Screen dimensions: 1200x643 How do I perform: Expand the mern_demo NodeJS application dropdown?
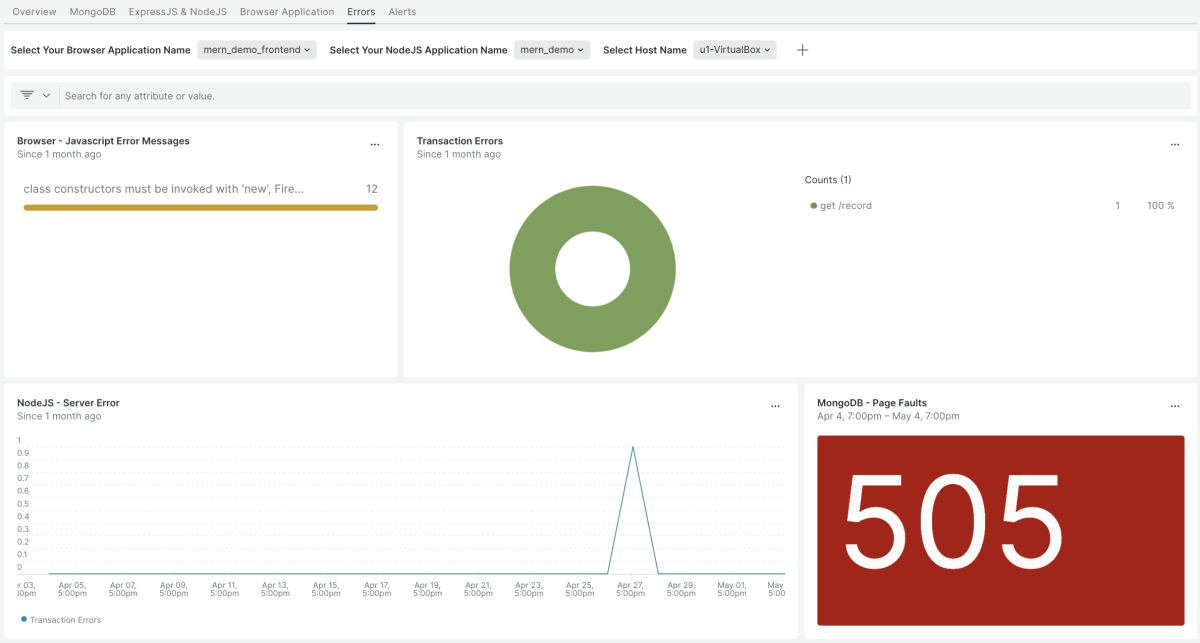[552, 50]
